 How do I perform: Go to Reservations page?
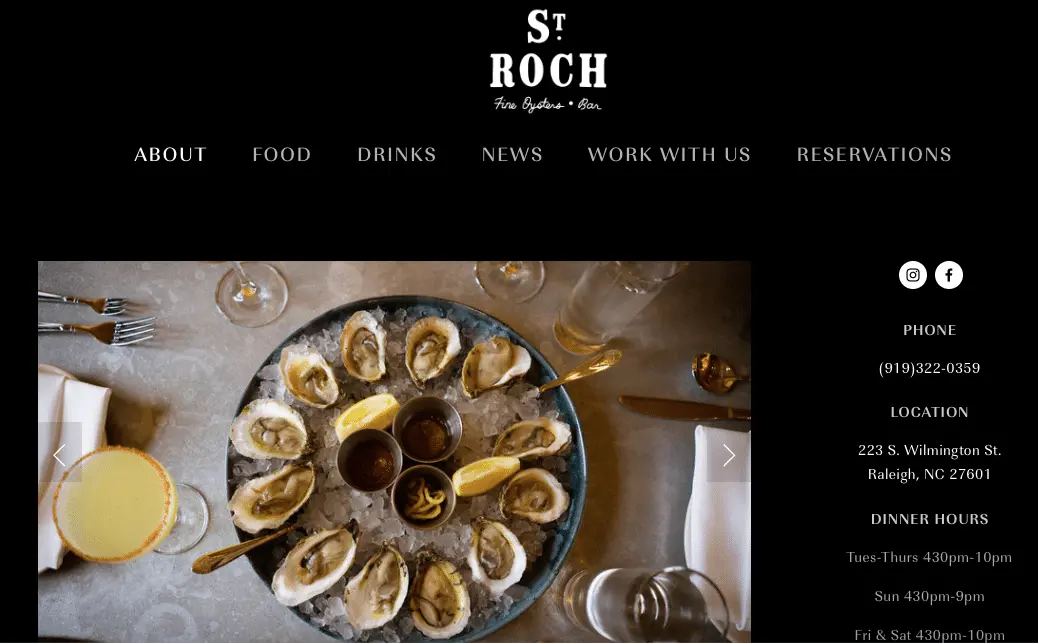click(x=874, y=154)
